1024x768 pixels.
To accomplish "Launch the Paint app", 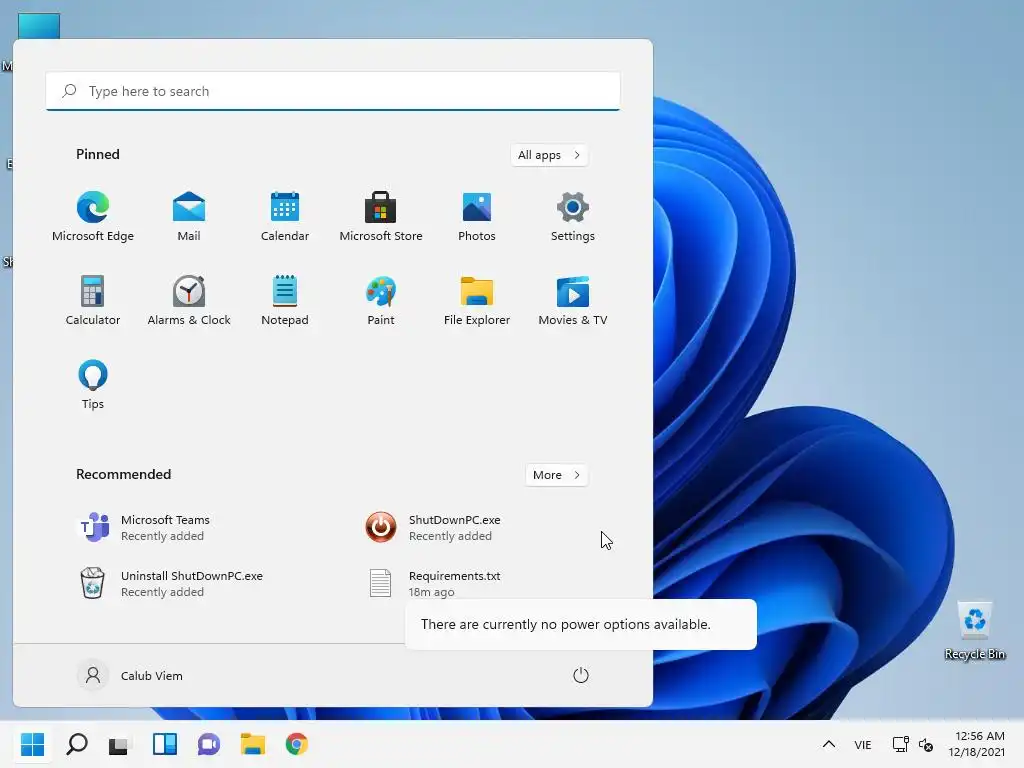I will [381, 301].
